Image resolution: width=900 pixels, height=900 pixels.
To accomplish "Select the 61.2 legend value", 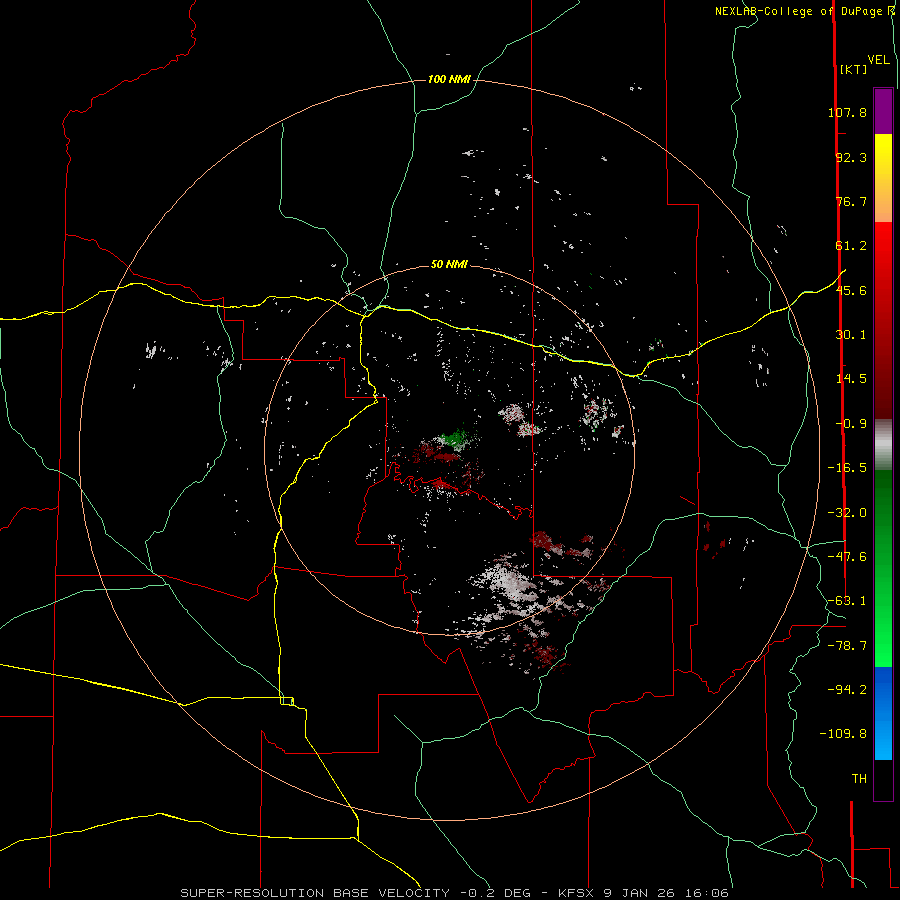I will click(851, 246).
